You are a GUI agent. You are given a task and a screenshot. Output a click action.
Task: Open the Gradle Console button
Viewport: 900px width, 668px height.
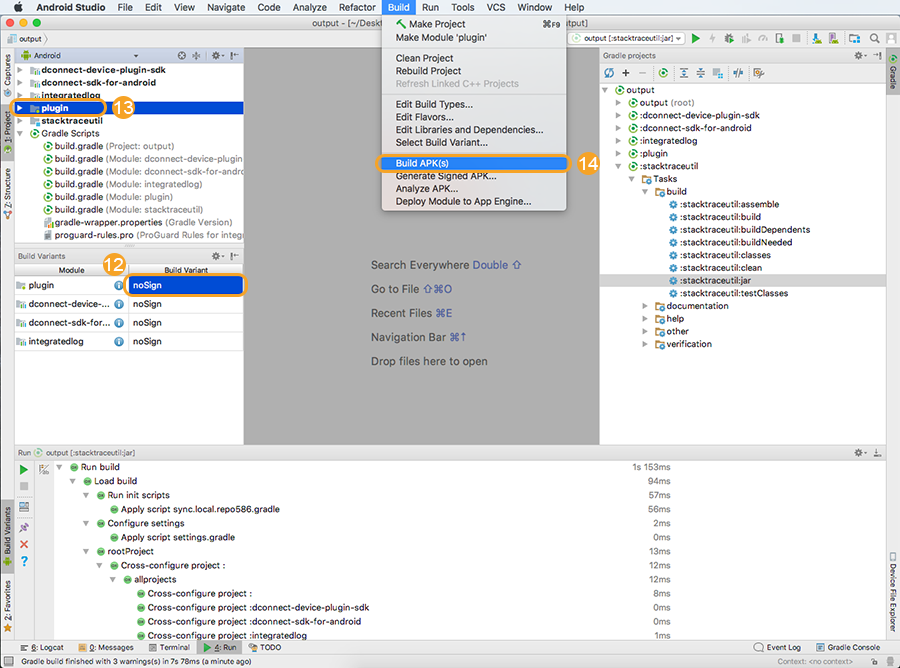[848, 647]
